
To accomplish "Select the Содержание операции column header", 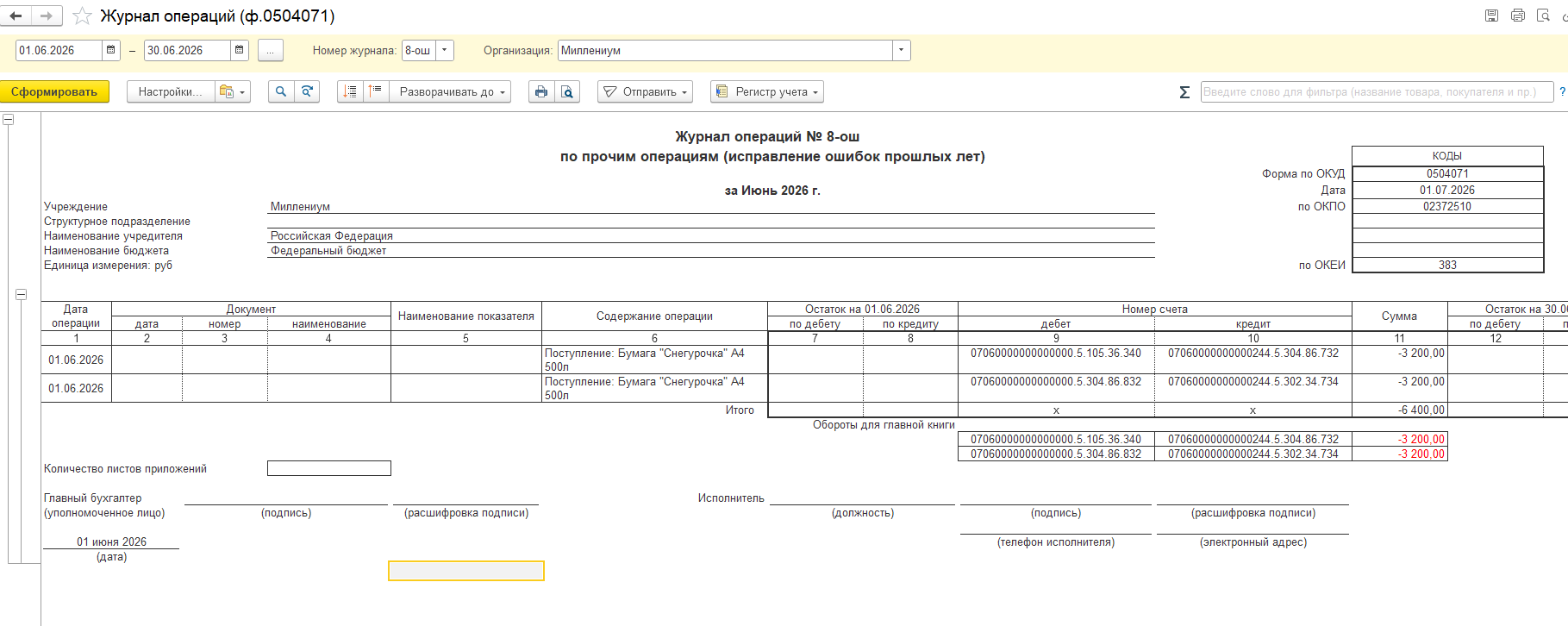I will pyautogui.click(x=654, y=316).
